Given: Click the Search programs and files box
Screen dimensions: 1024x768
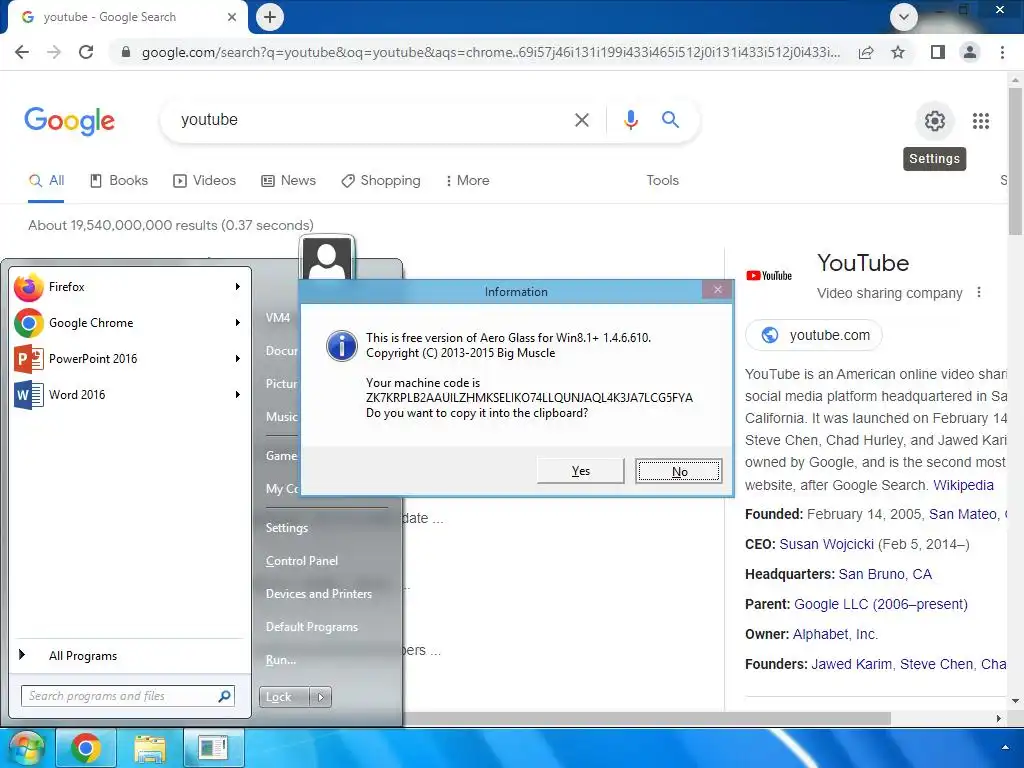Looking at the screenshot, I should tap(127, 696).
